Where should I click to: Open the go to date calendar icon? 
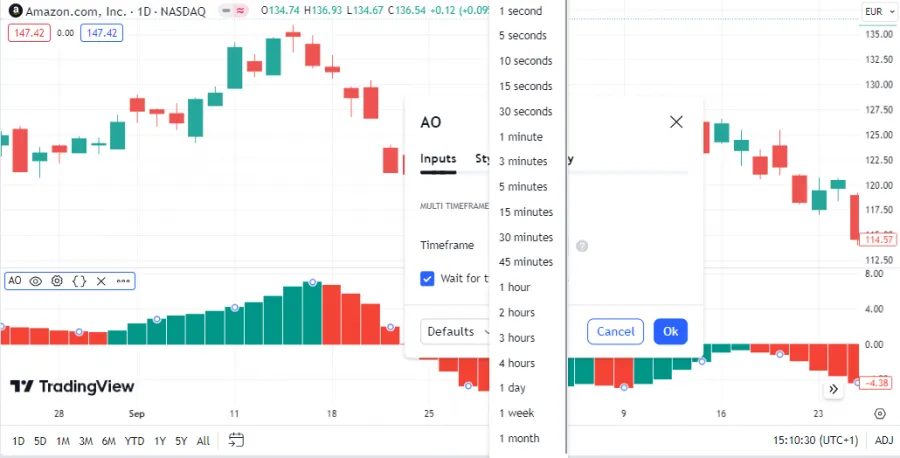[237, 439]
